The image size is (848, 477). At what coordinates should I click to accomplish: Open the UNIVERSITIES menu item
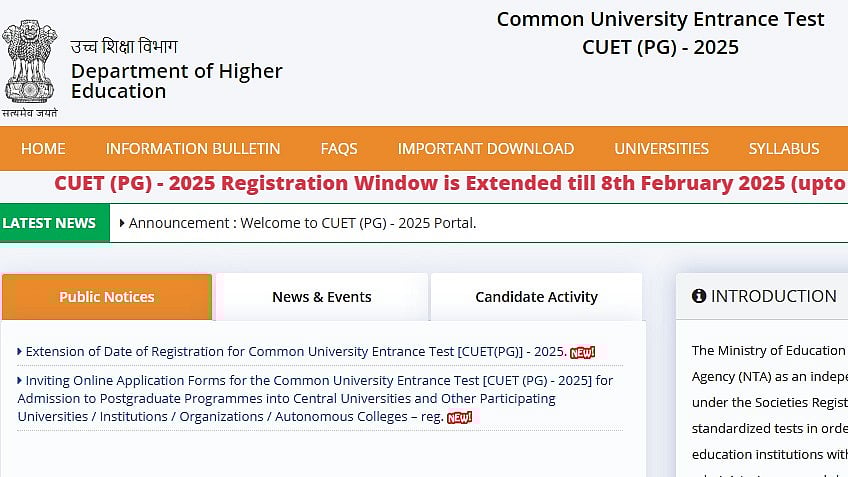[x=661, y=149]
